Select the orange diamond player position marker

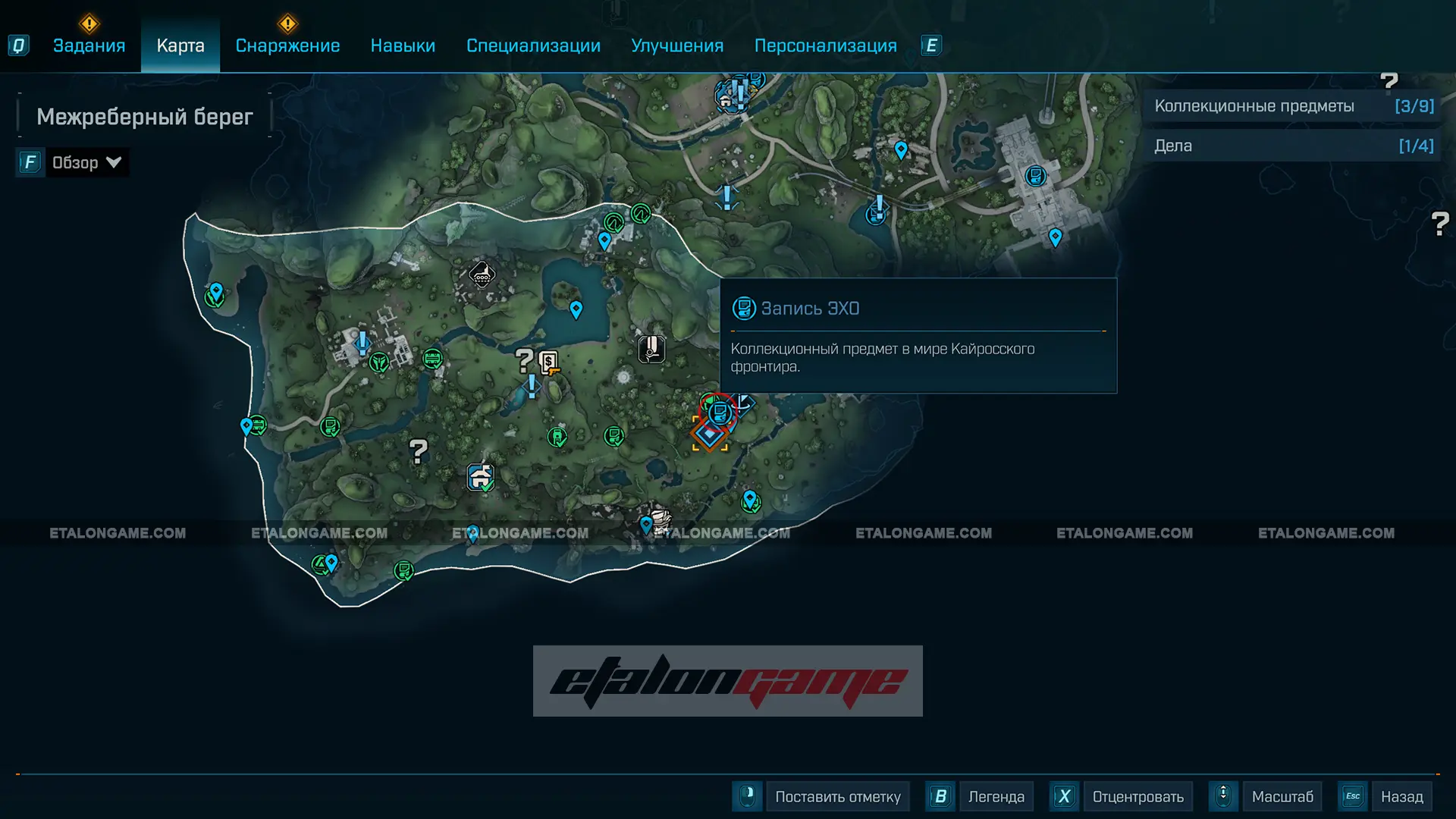click(x=710, y=435)
